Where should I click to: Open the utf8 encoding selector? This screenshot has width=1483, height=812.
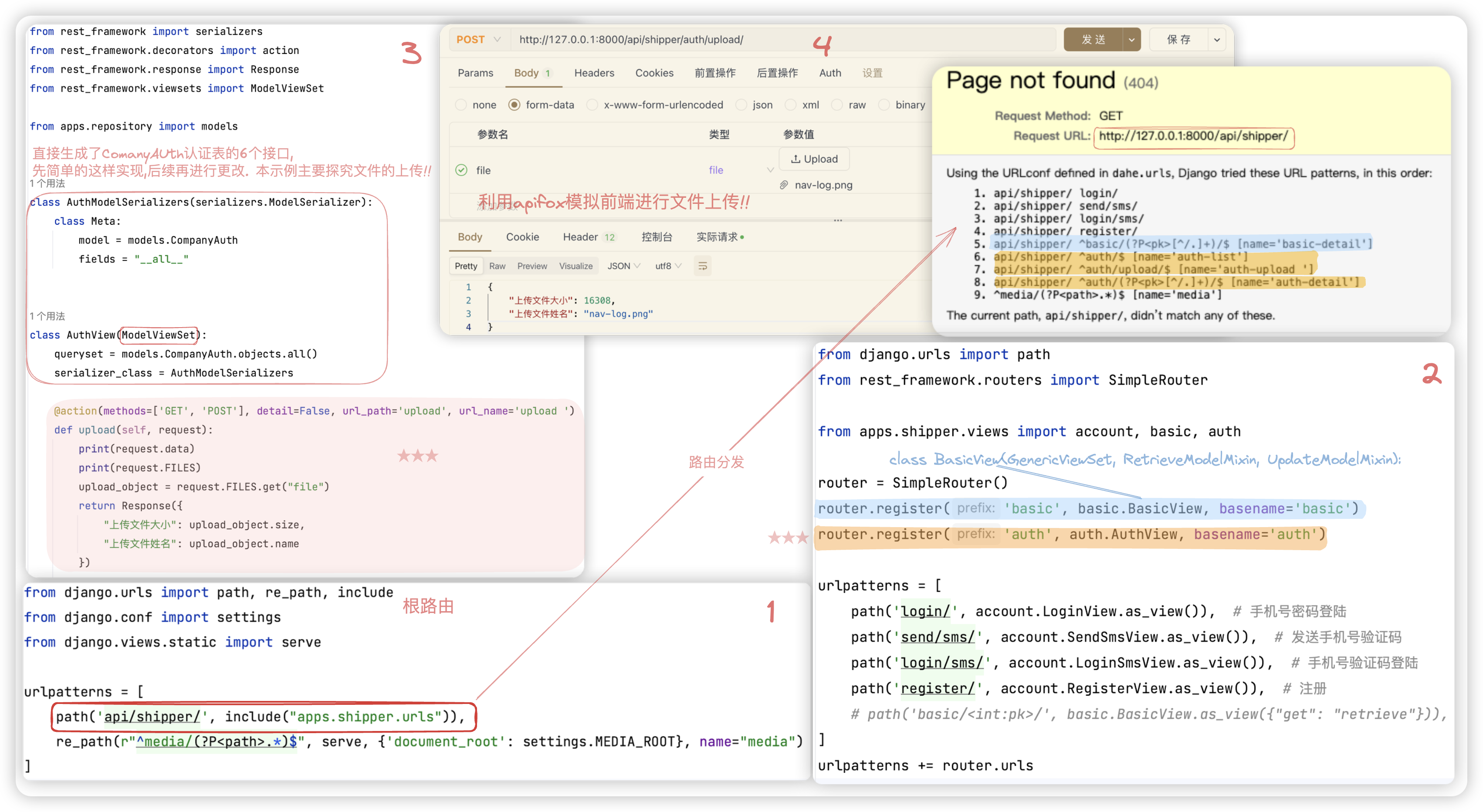(668, 266)
